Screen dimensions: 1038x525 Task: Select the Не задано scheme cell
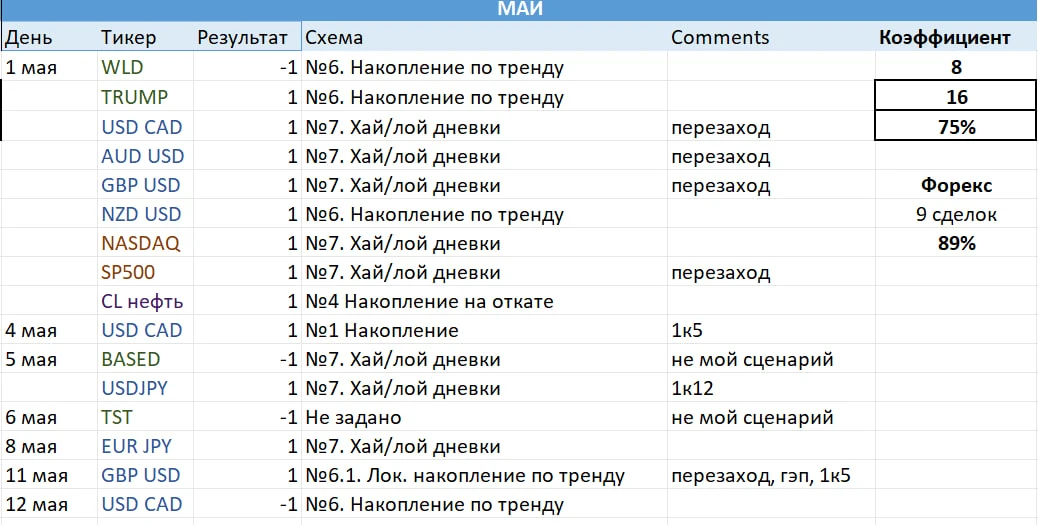(x=484, y=417)
